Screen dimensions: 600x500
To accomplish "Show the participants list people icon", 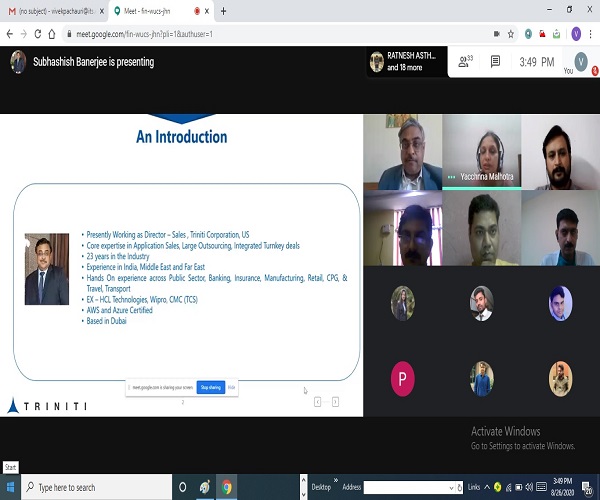I will pos(465,61).
